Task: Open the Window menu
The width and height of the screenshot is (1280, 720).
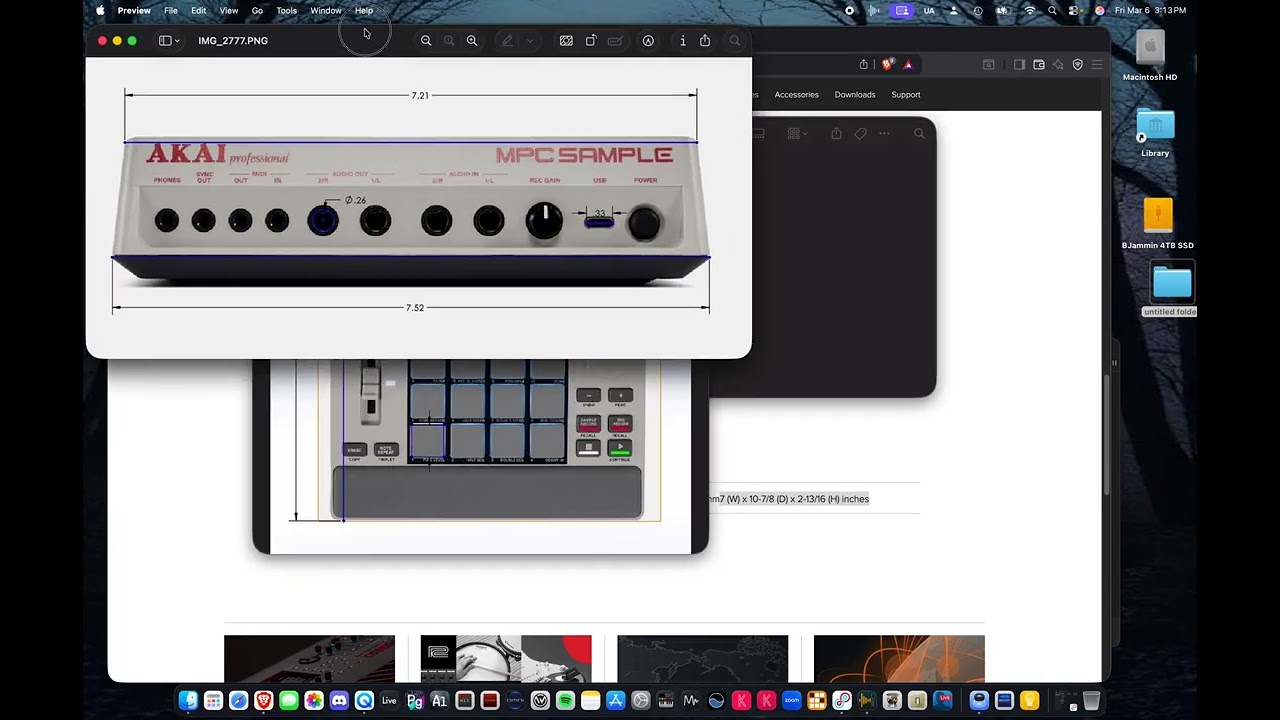Action: pos(326,11)
